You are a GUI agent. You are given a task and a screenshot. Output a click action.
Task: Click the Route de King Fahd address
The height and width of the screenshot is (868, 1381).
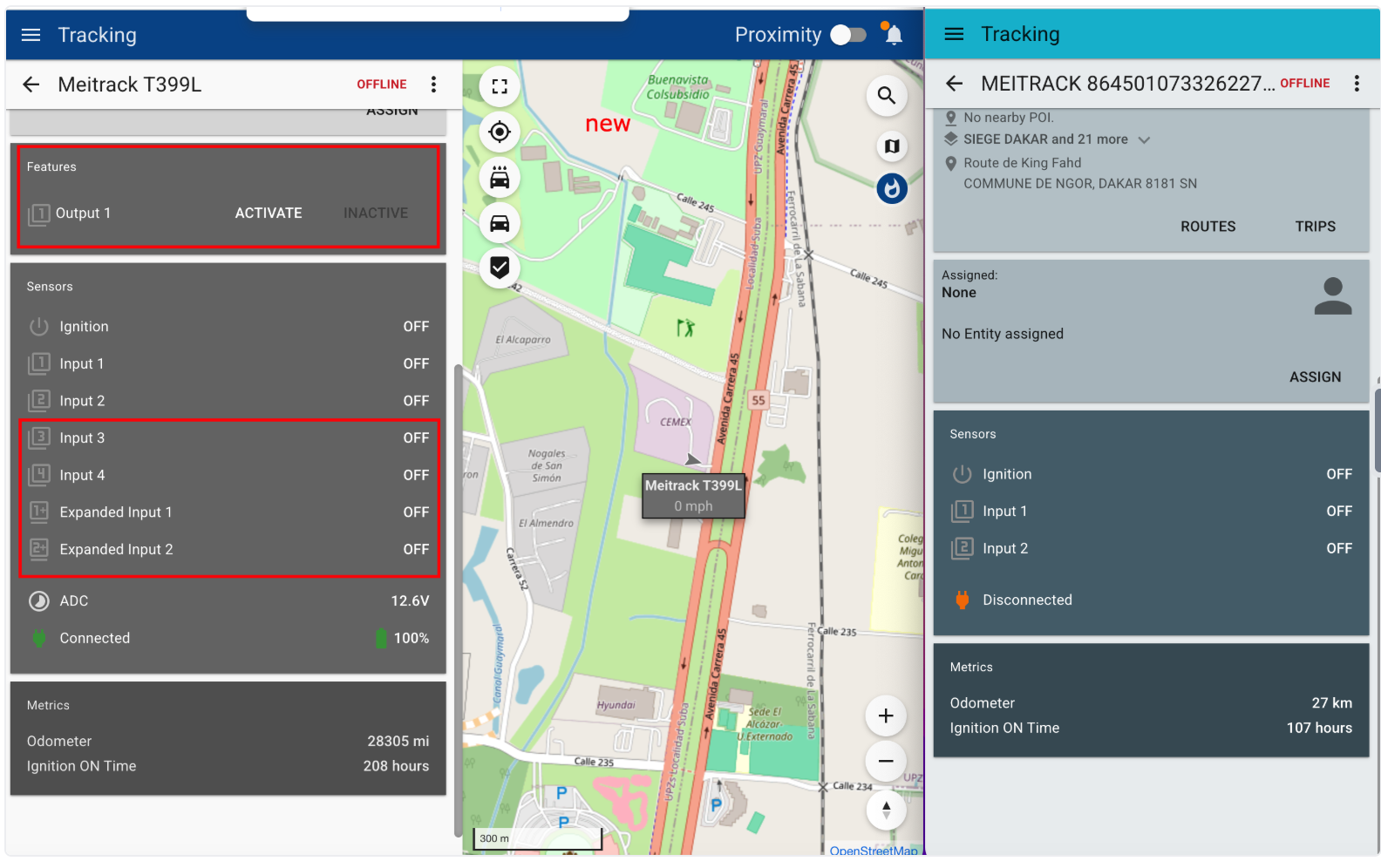click(1022, 163)
